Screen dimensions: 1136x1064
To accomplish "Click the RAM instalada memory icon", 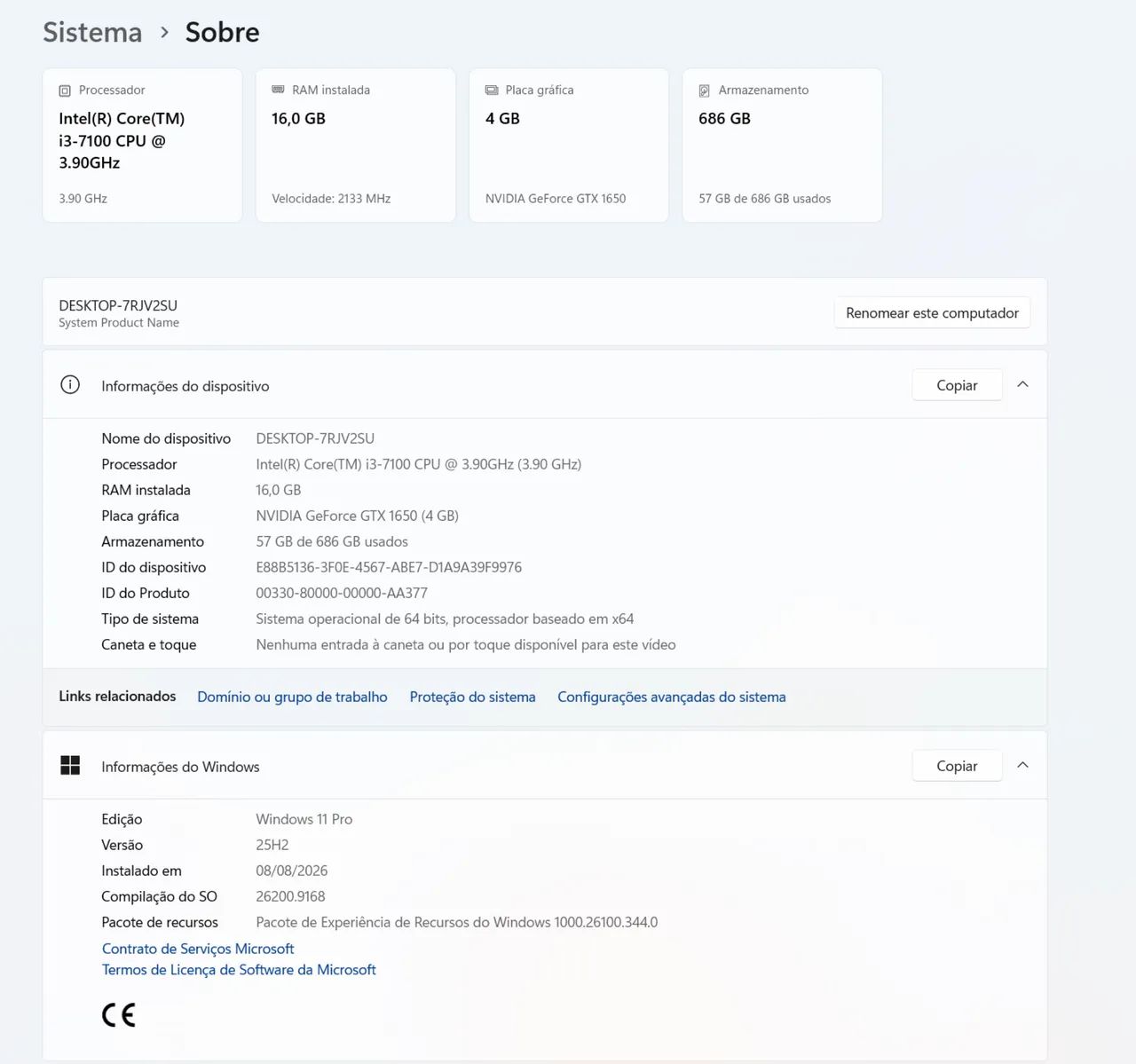I will [278, 90].
